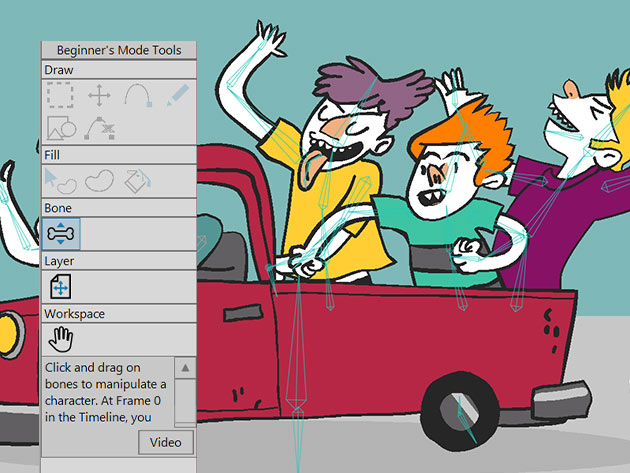
Task: Select the Draw Shape tool
Action: (61, 128)
